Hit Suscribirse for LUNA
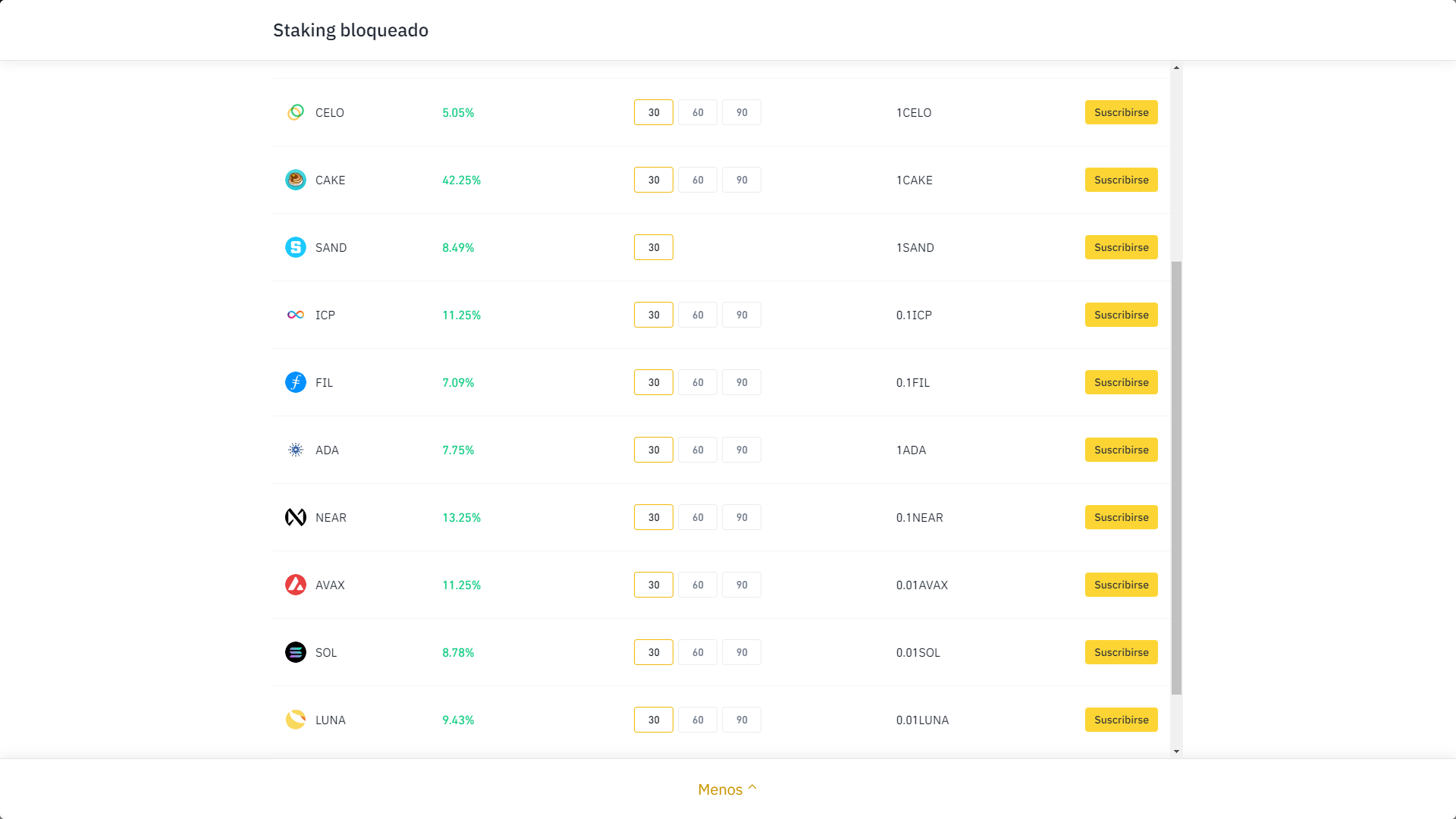Viewport: 1456px width, 819px height. (x=1121, y=720)
